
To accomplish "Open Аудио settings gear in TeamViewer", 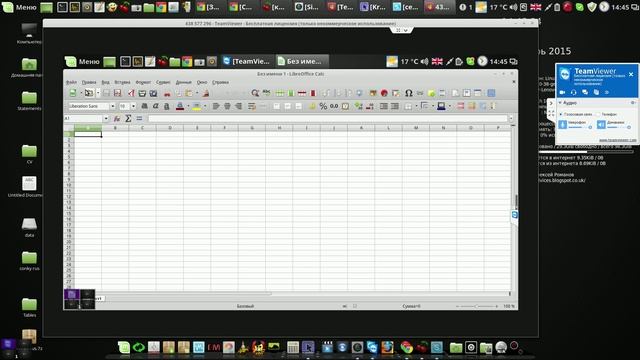I will [632, 102].
